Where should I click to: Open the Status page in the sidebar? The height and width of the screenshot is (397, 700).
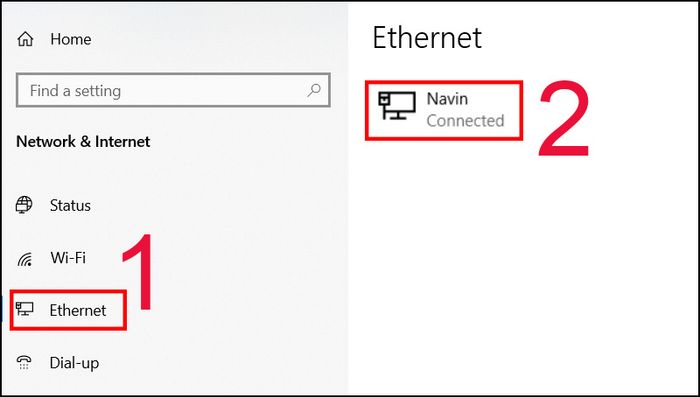coord(70,205)
